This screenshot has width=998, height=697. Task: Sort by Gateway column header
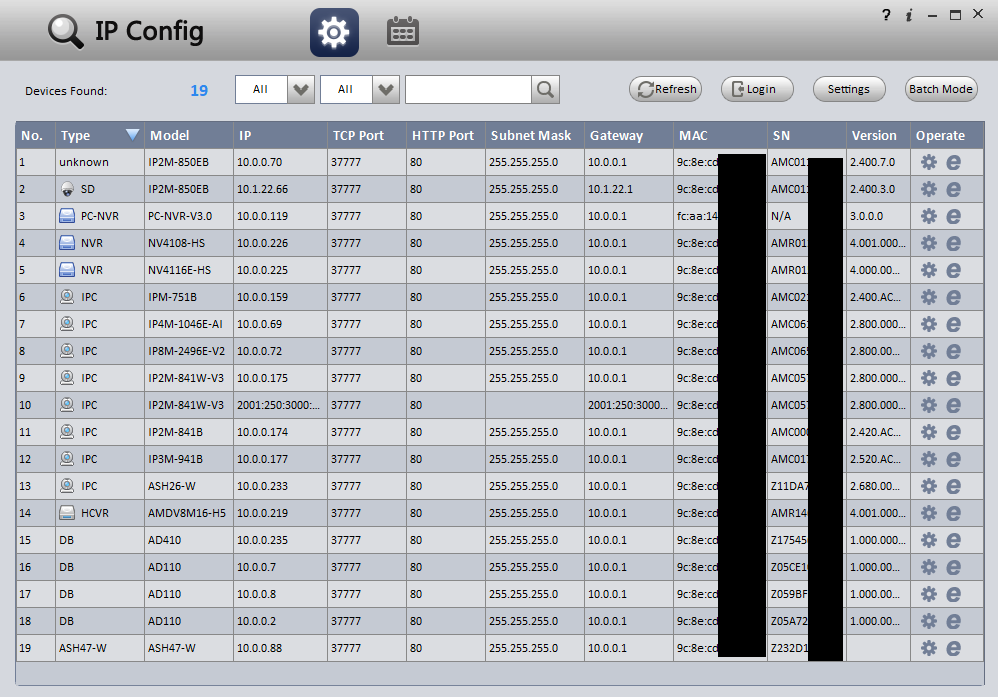[x=629, y=136]
